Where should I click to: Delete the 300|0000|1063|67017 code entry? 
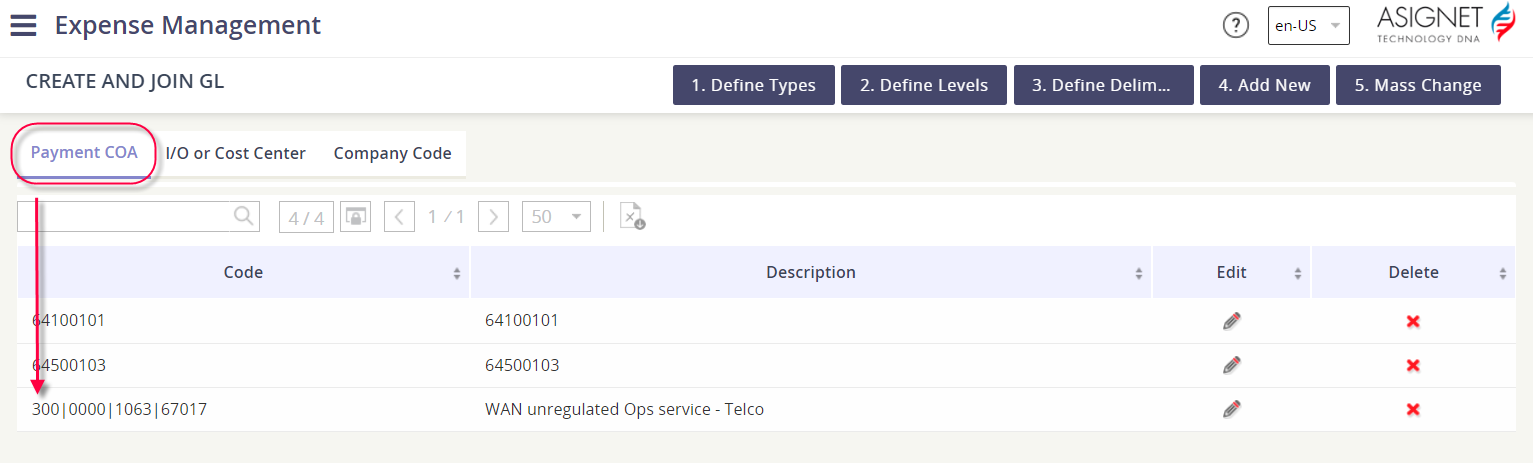point(1413,410)
